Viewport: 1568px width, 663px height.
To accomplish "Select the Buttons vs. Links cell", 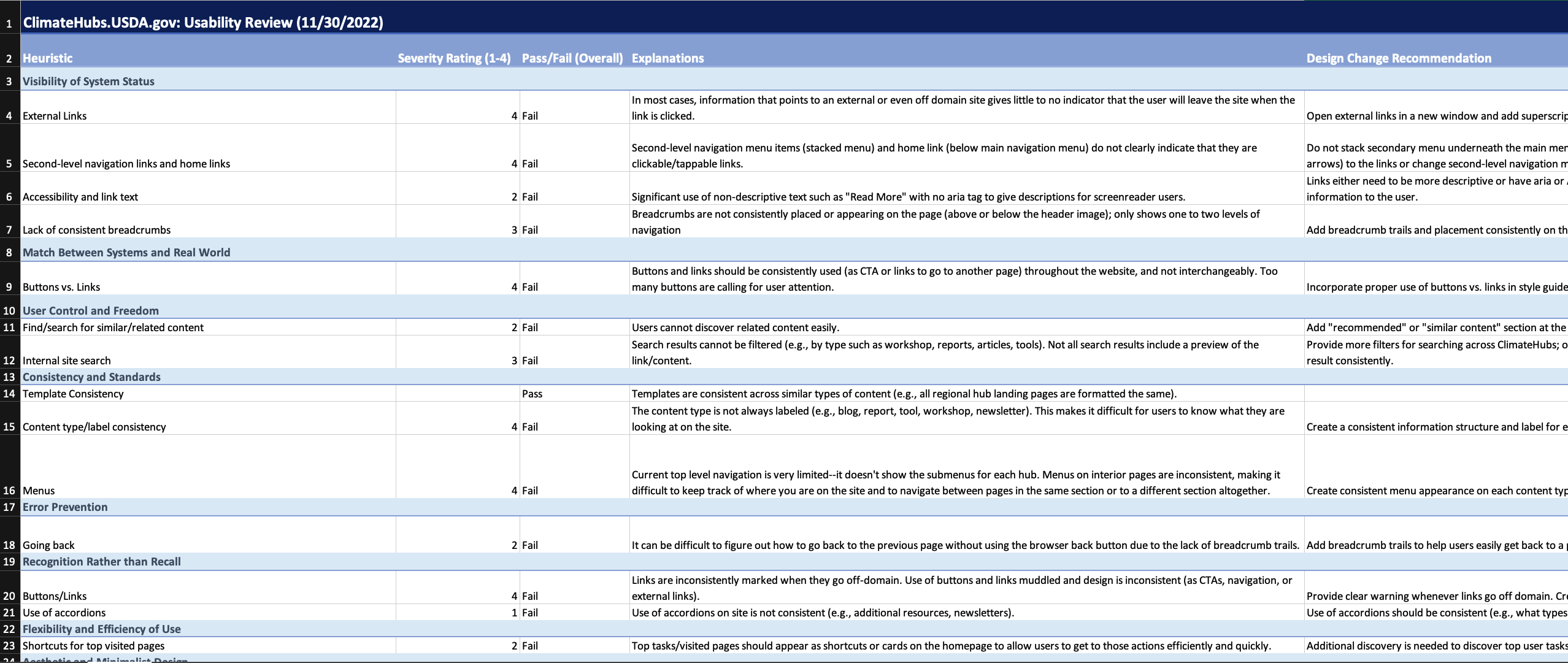I will (61, 287).
